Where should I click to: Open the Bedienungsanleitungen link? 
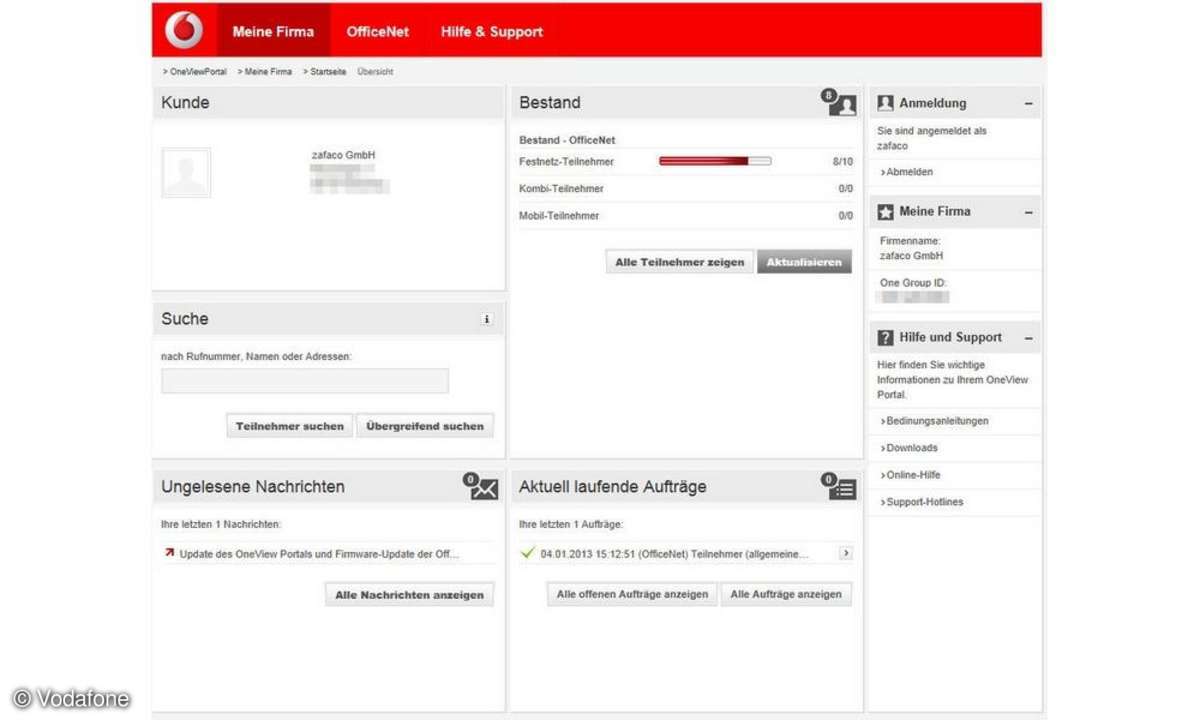tap(935, 421)
